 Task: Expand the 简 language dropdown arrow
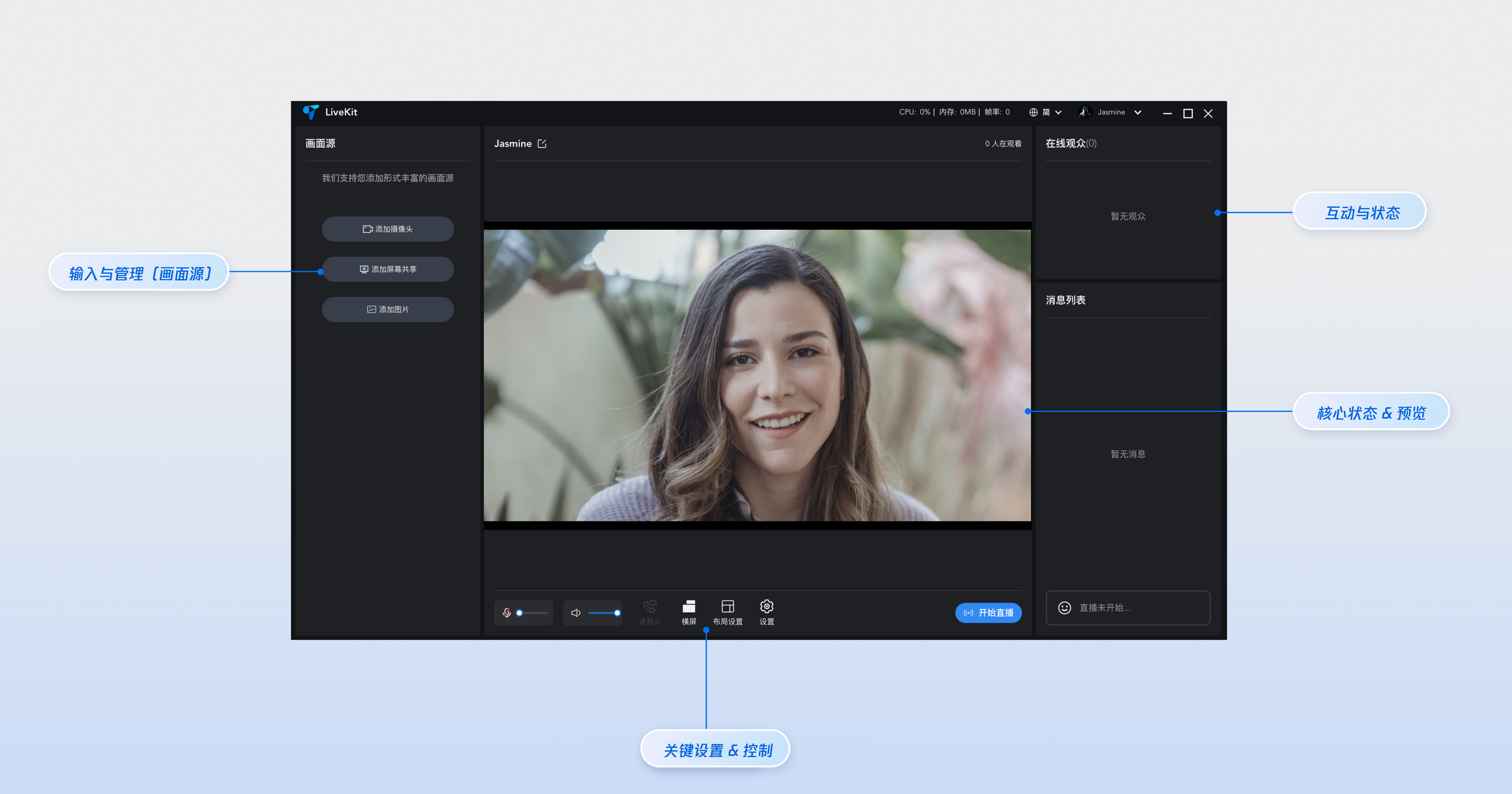pos(1058,113)
